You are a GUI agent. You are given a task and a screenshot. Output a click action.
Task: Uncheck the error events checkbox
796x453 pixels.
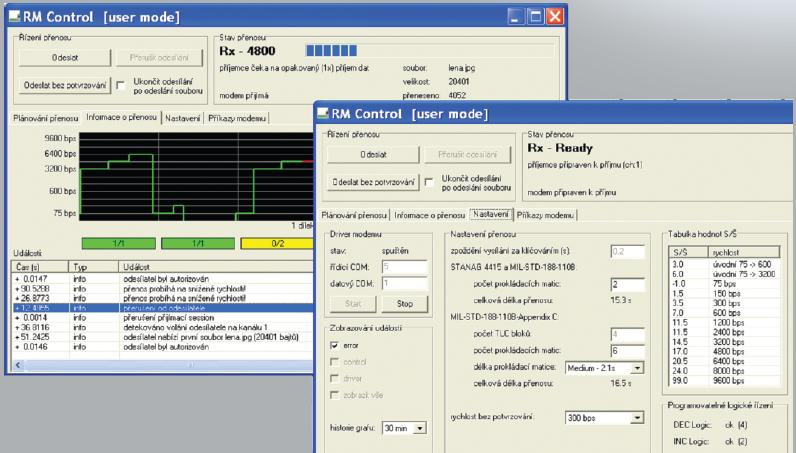pyautogui.click(x=334, y=345)
